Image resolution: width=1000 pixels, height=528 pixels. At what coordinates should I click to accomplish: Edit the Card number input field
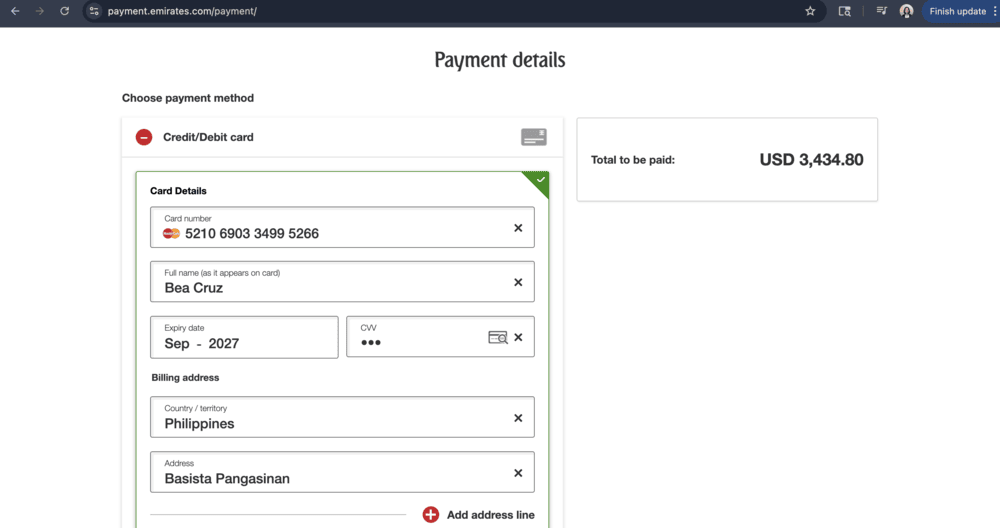[x=342, y=227]
